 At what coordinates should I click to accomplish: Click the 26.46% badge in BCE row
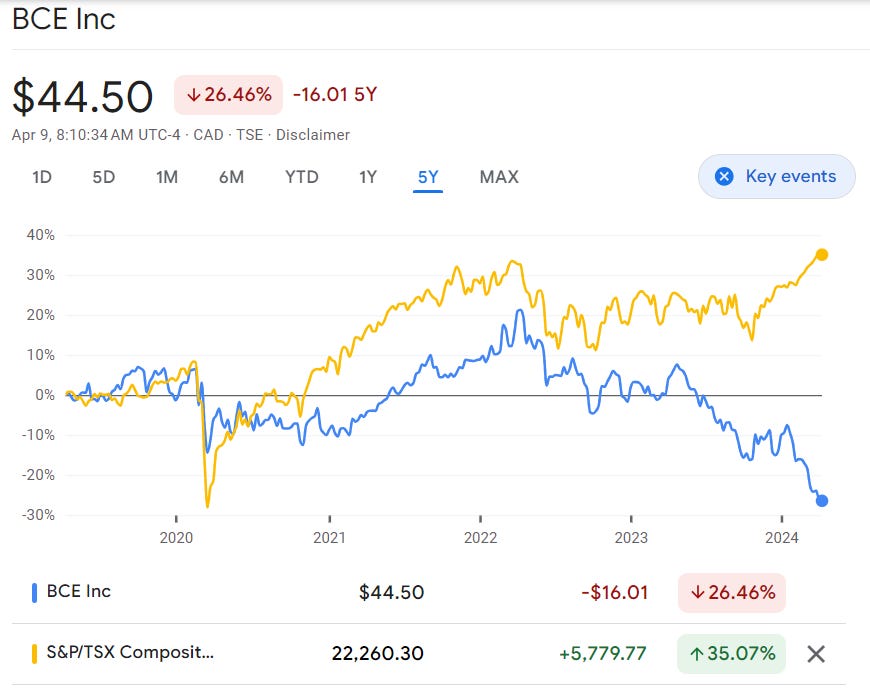click(x=732, y=593)
